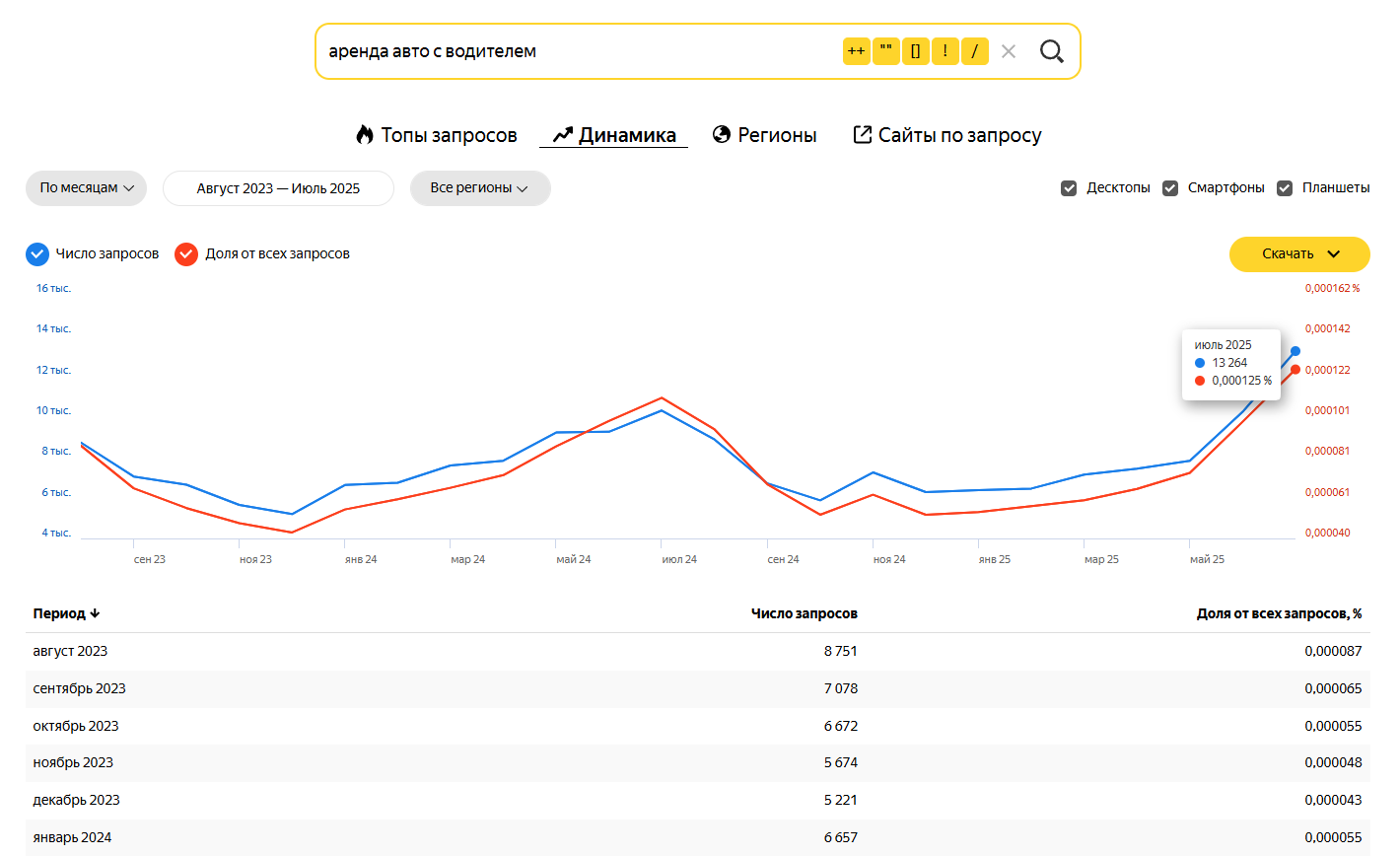Click the share value 0,000043
The image size is (1400, 856).
point(1333,800)
